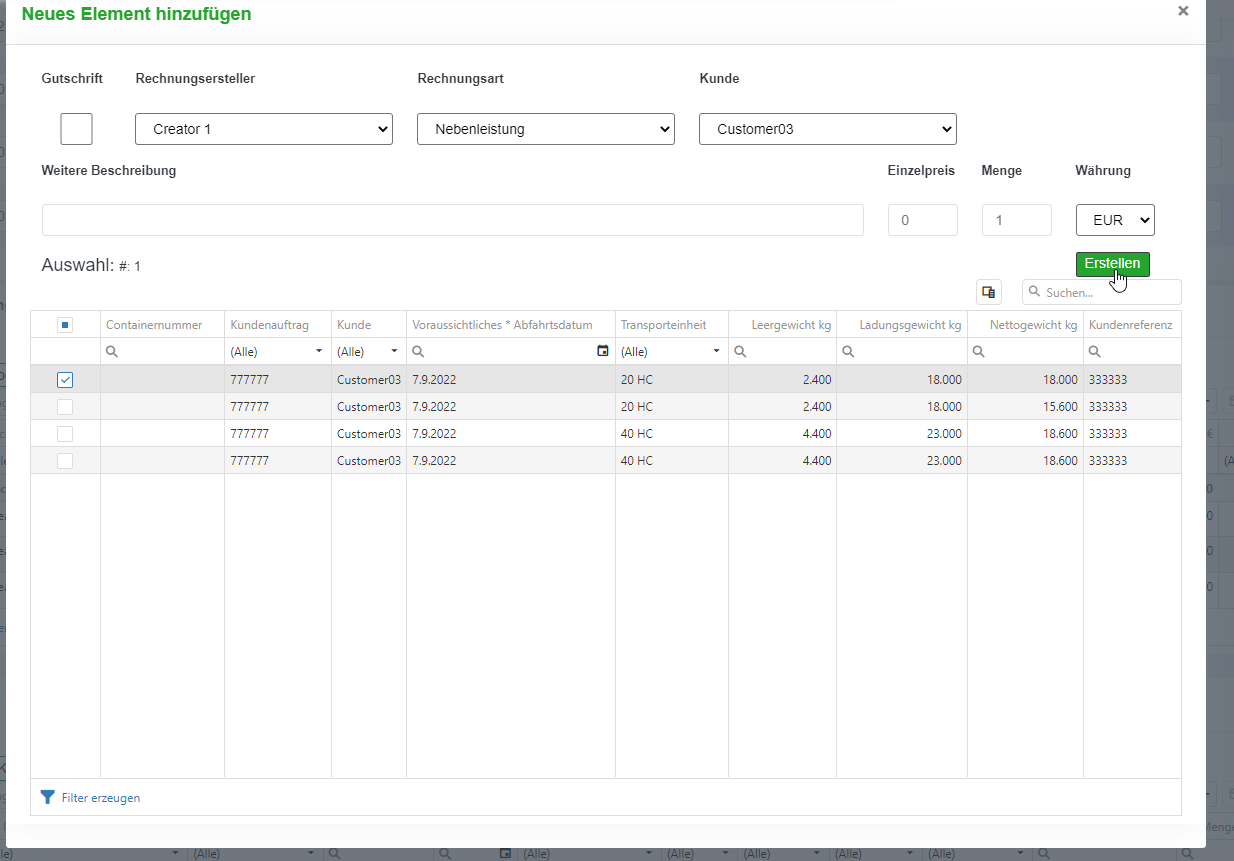Expand the Kunde dropdown showing Customer03

point(828,129)
